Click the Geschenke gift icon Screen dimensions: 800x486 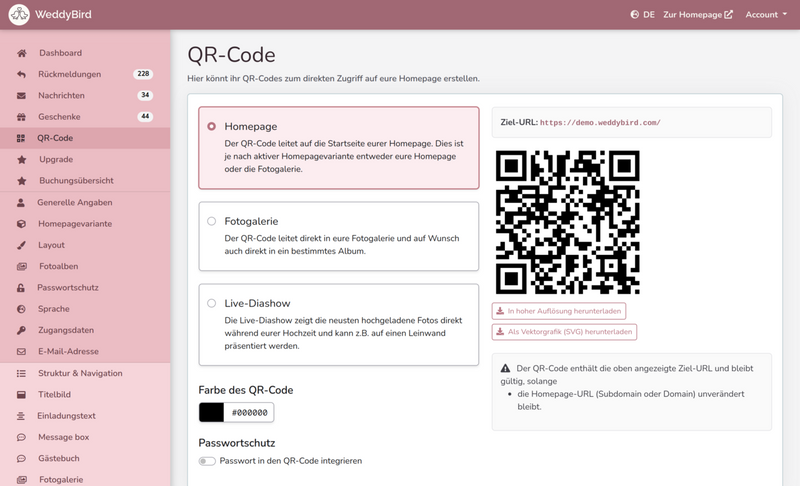coord(21,117)
